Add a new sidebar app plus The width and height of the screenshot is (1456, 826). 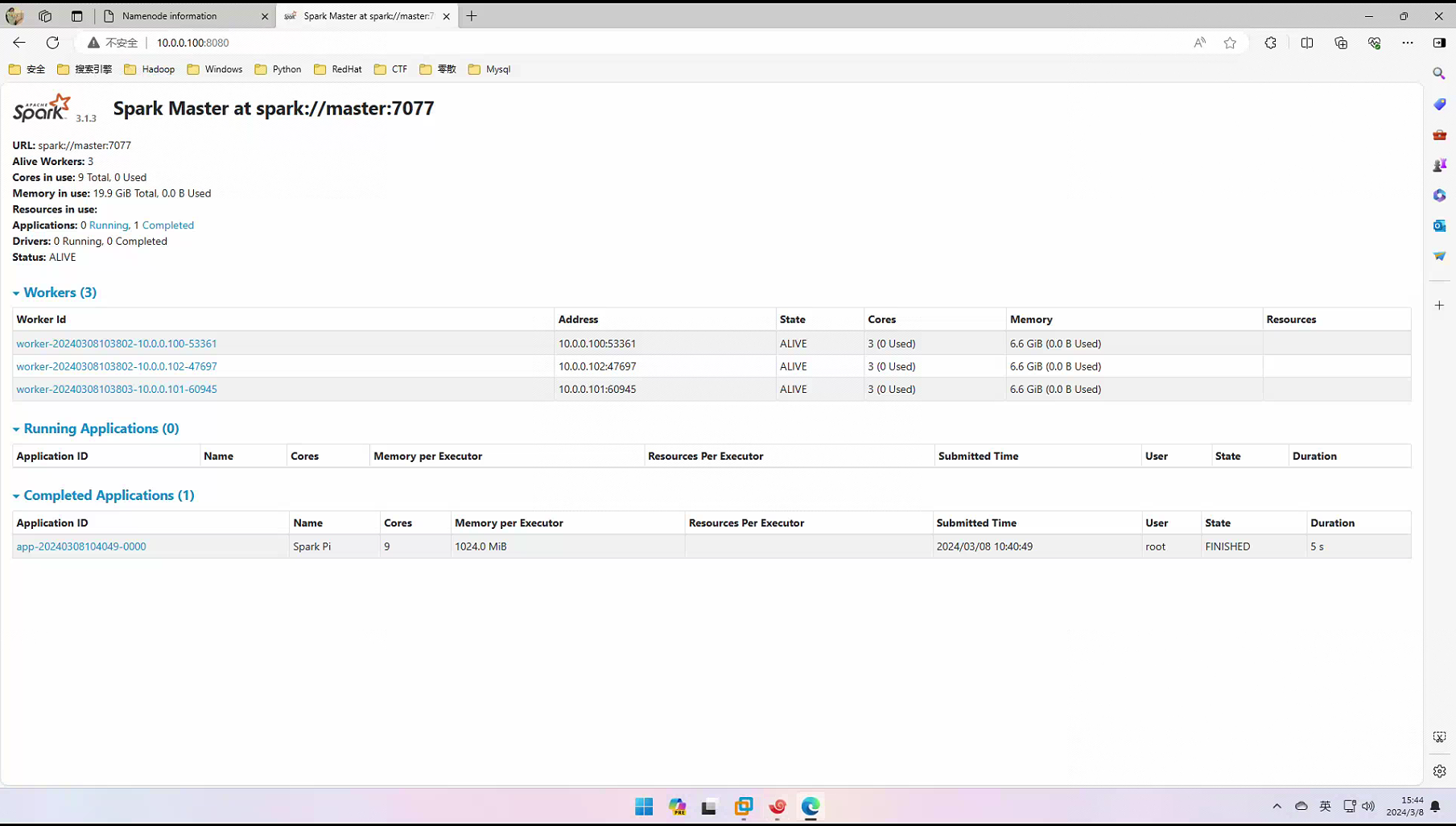tap(1440, 305)
